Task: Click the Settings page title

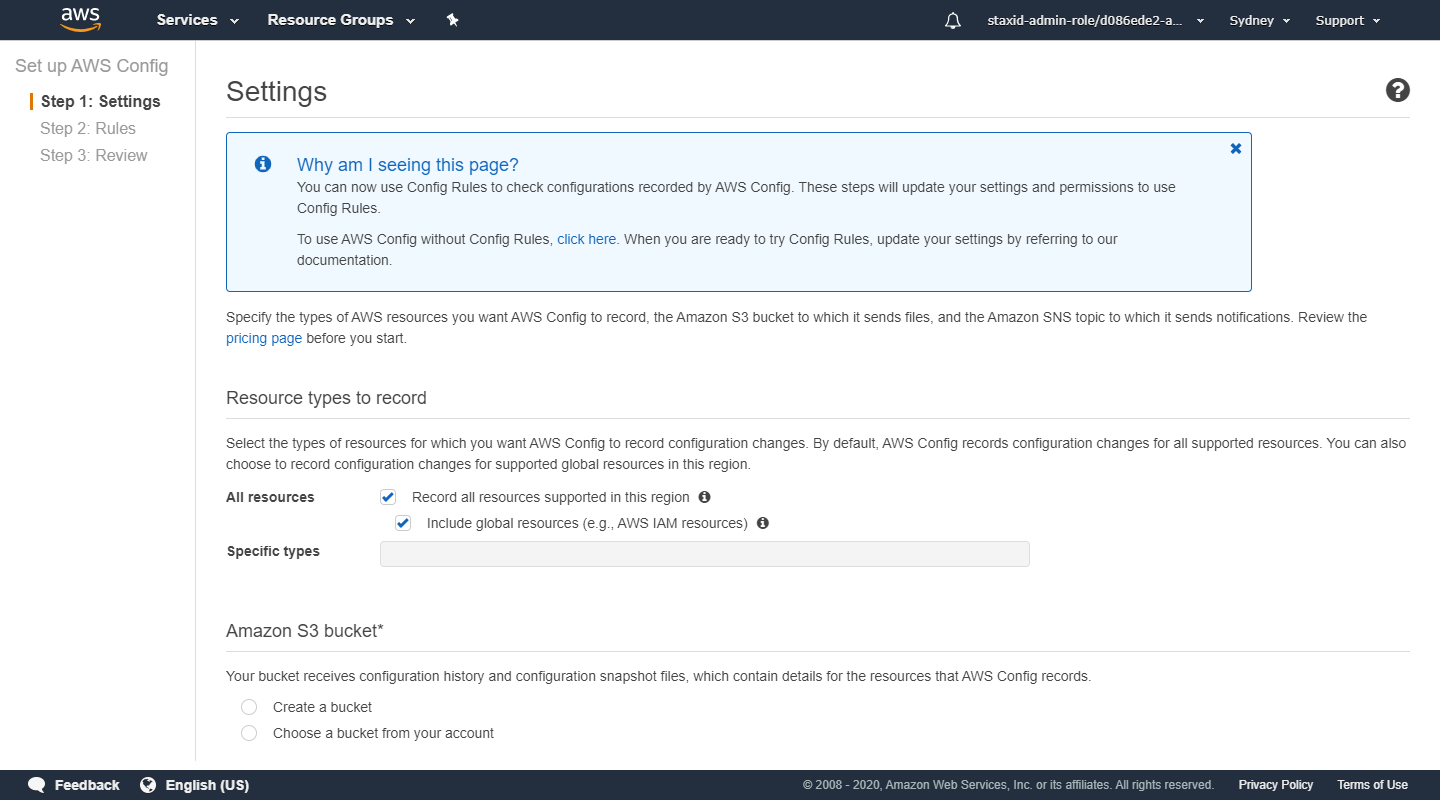Action: (x=277, y=91)
